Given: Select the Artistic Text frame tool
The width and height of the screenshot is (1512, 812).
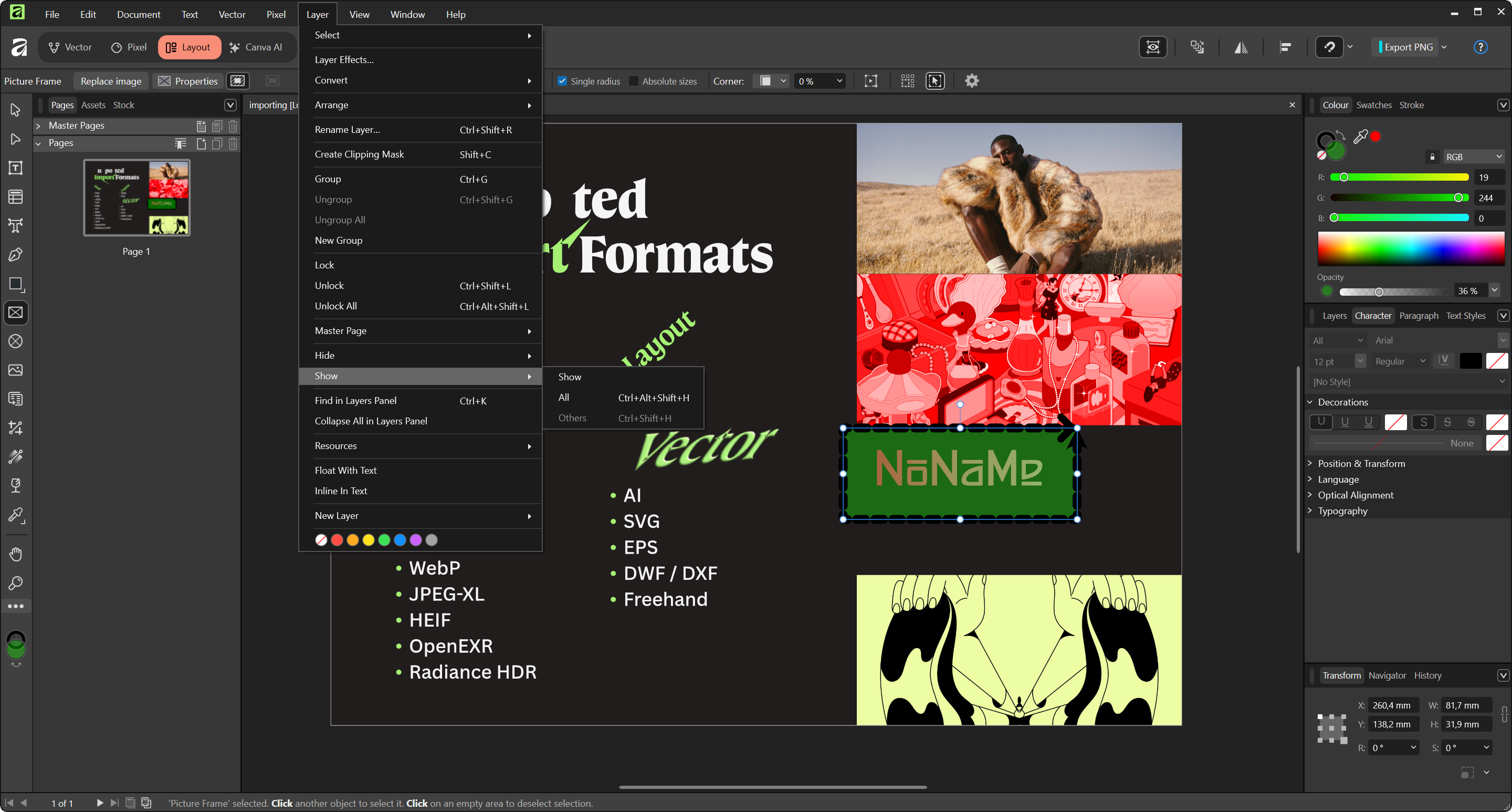Looking at the screenshot, I should pos(16,225).
